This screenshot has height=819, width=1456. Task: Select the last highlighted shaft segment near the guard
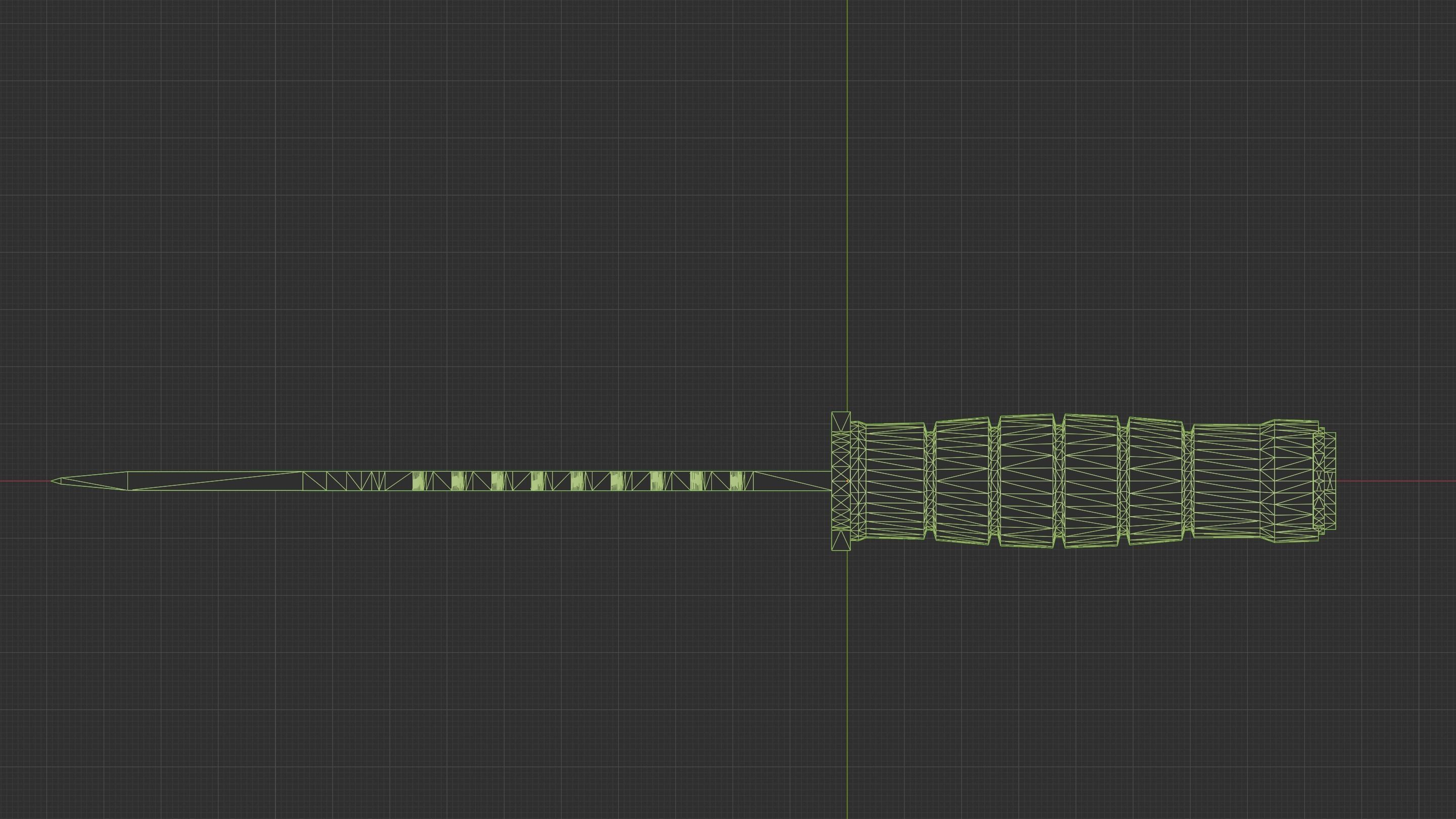tap(736, 481)
